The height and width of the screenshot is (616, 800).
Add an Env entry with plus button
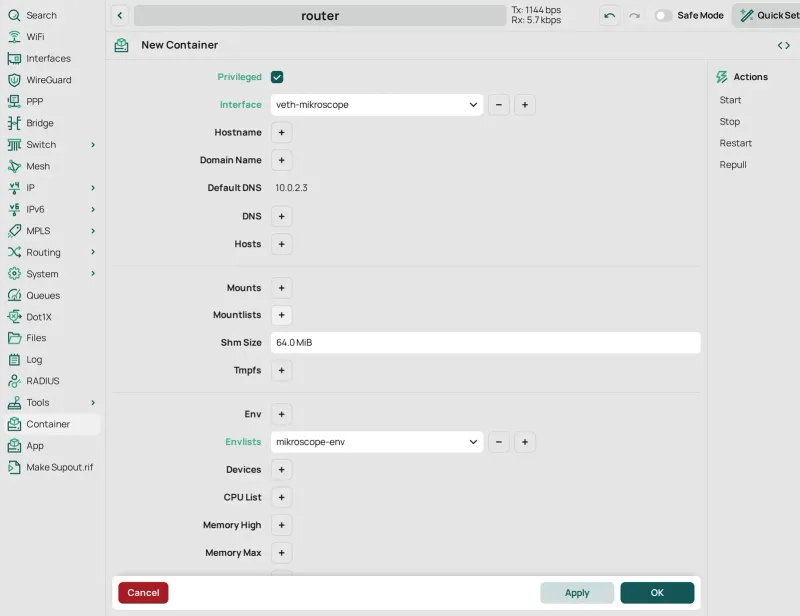coord(282,414)
